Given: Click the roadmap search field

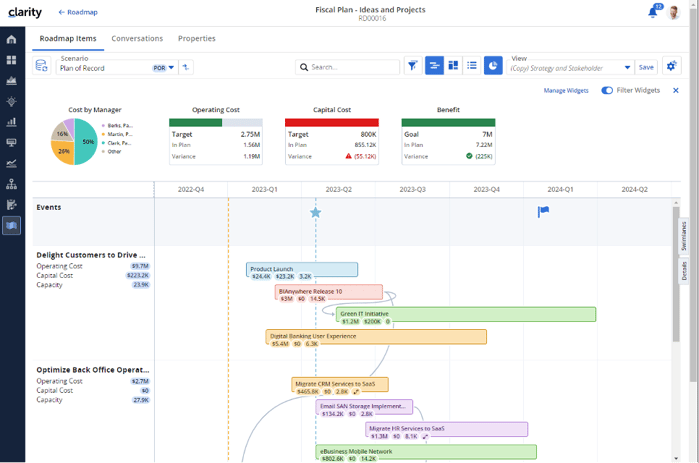Looking at the screenshot, I should 350,67.
